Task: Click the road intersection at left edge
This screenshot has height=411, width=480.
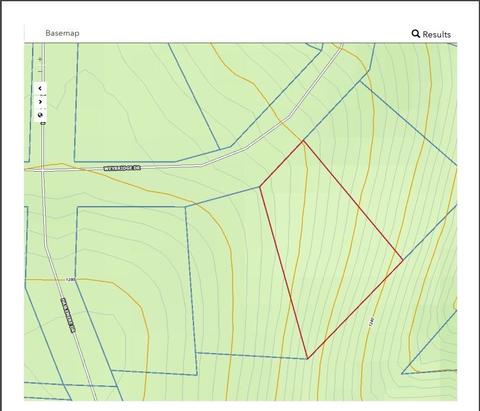Action: [x=43, y=170]
